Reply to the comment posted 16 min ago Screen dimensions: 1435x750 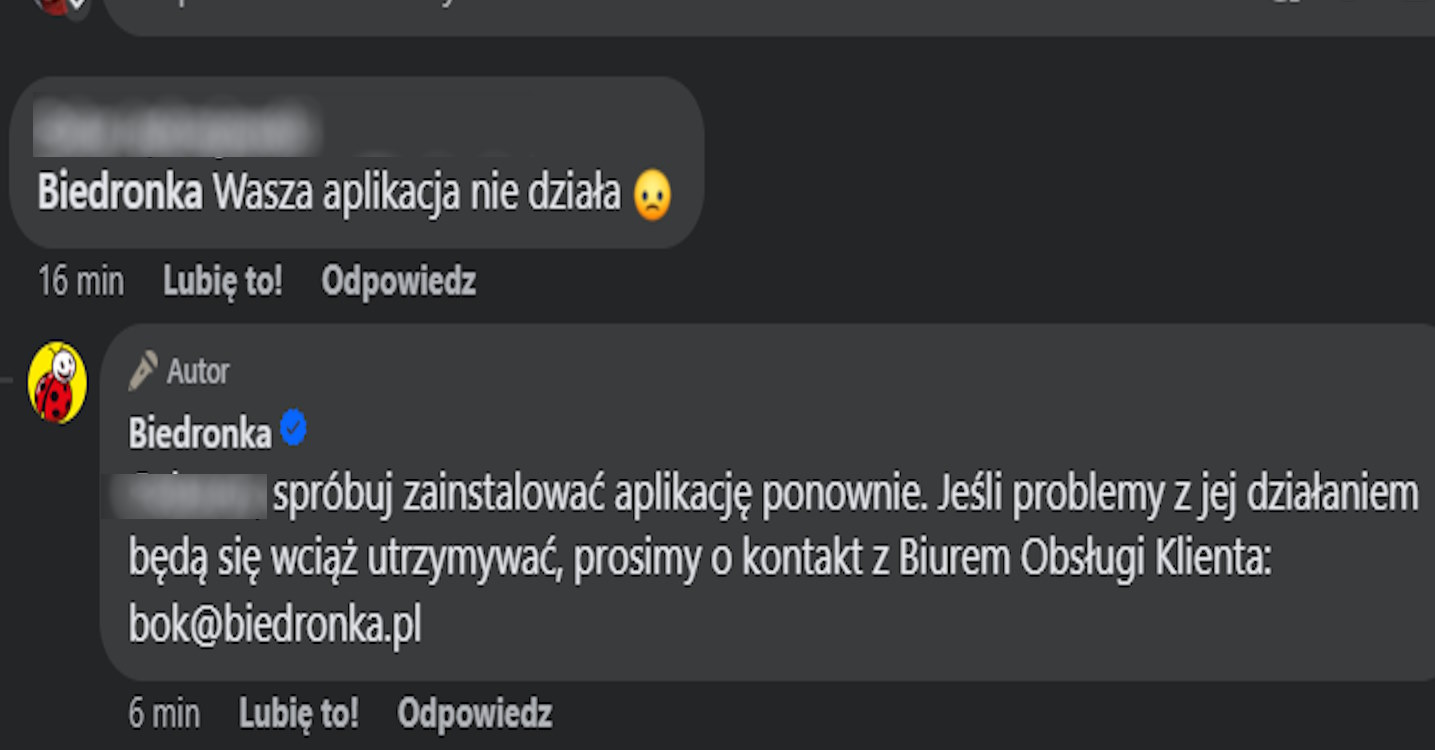pos(398,282)
